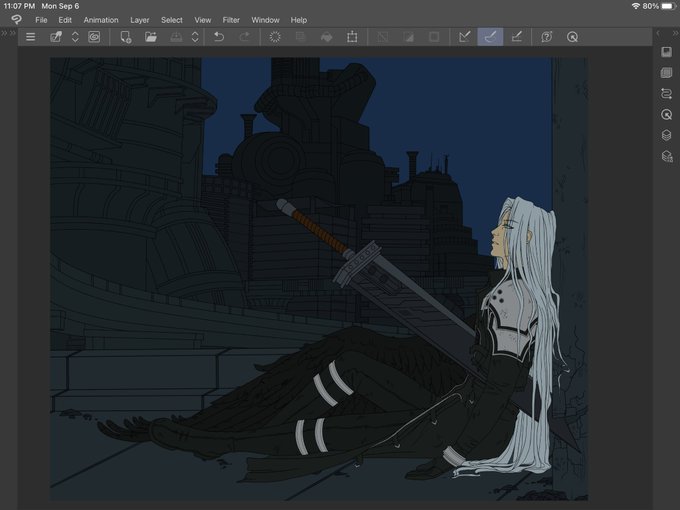Click the Save icon in command bar
The height and width of the screenshot is (510, 680).
pyautogui.click(x=176, y=37)
